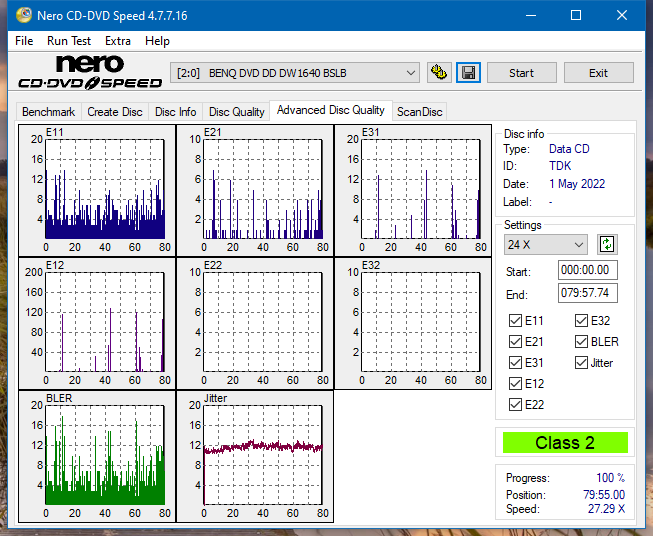Click the E21 error graph
The height and width of the screenshot is (536, 653).
255,191
